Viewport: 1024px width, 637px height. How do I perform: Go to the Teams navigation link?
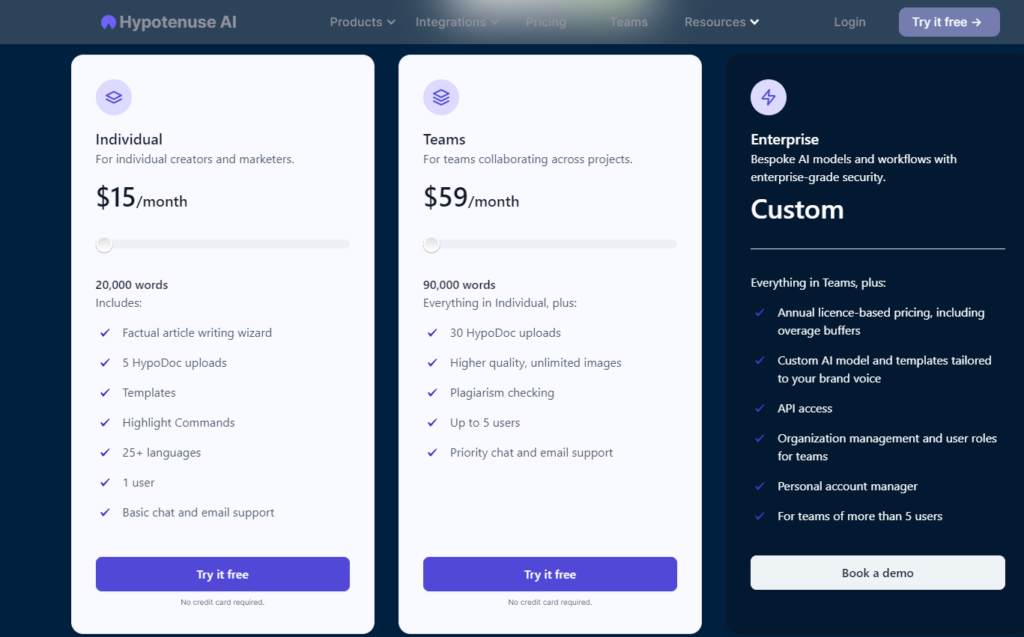point(629,22)
